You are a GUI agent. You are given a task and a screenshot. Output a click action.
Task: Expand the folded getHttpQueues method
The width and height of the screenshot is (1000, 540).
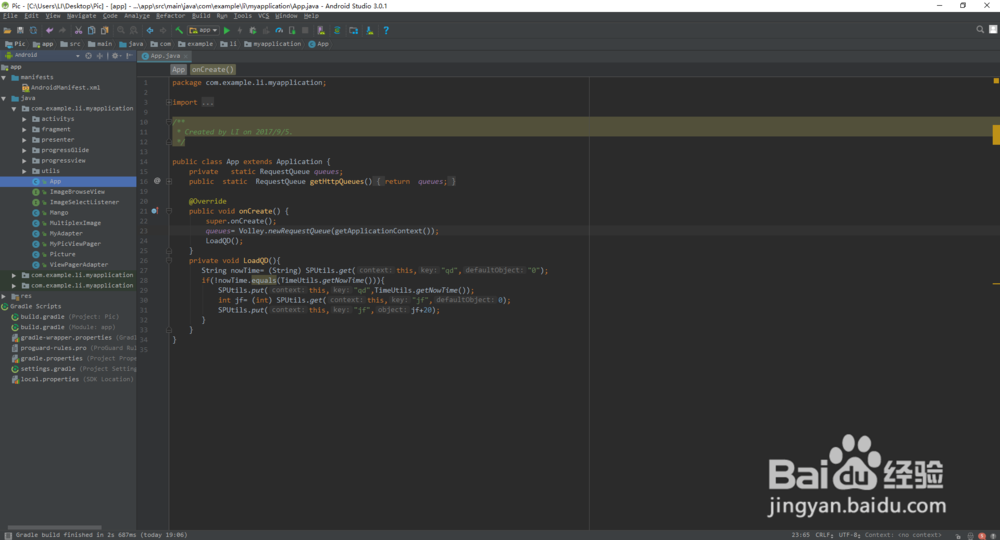coord(168,181)
